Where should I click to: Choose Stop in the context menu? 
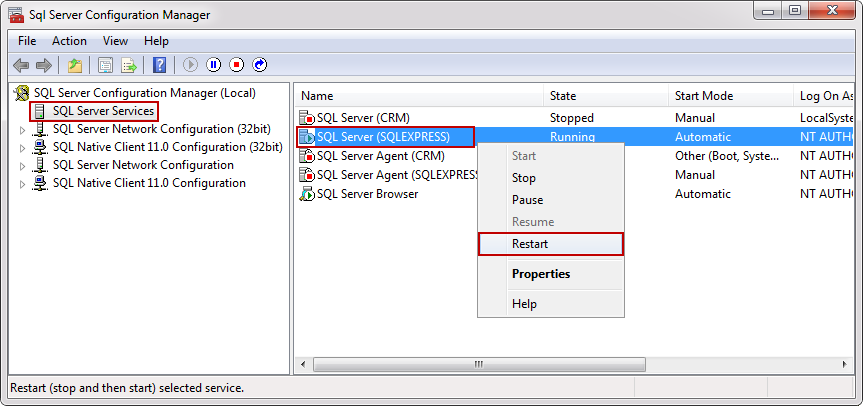click(551, 178)
